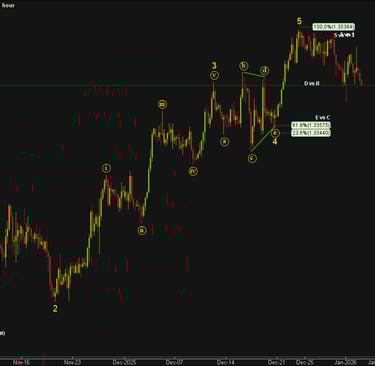Click the Dec-07 date on the time axis
The width and height of the screenshot is (375, 366).
[175, 362]
